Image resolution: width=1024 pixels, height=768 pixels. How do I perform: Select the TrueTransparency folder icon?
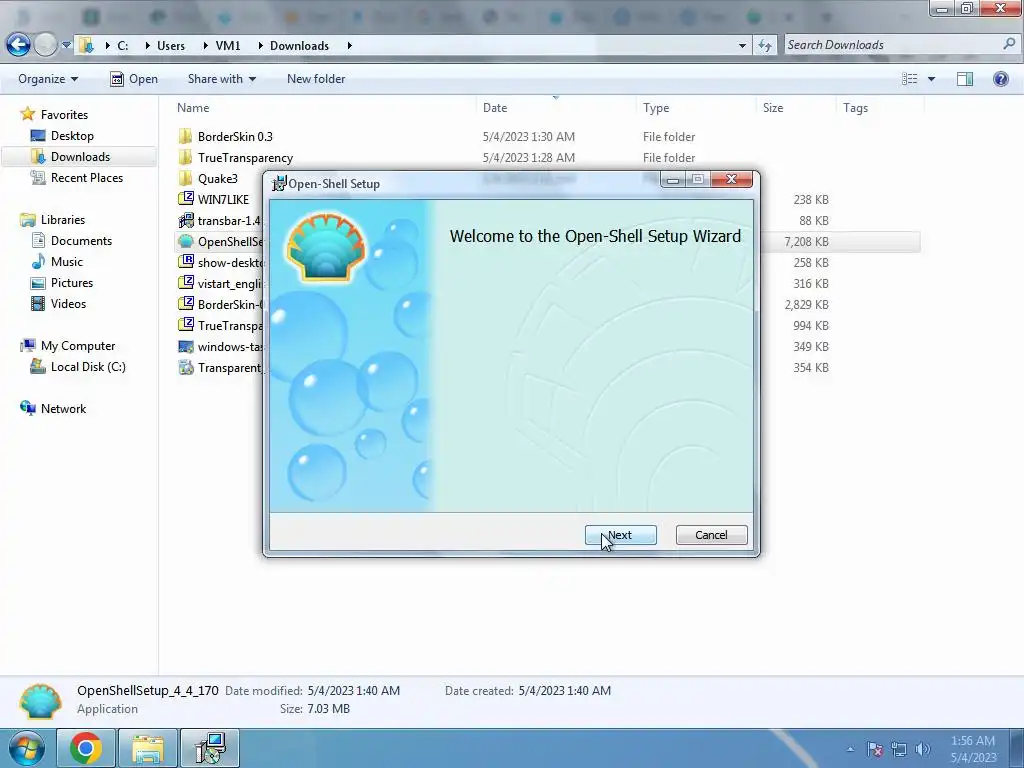[185, 157]
